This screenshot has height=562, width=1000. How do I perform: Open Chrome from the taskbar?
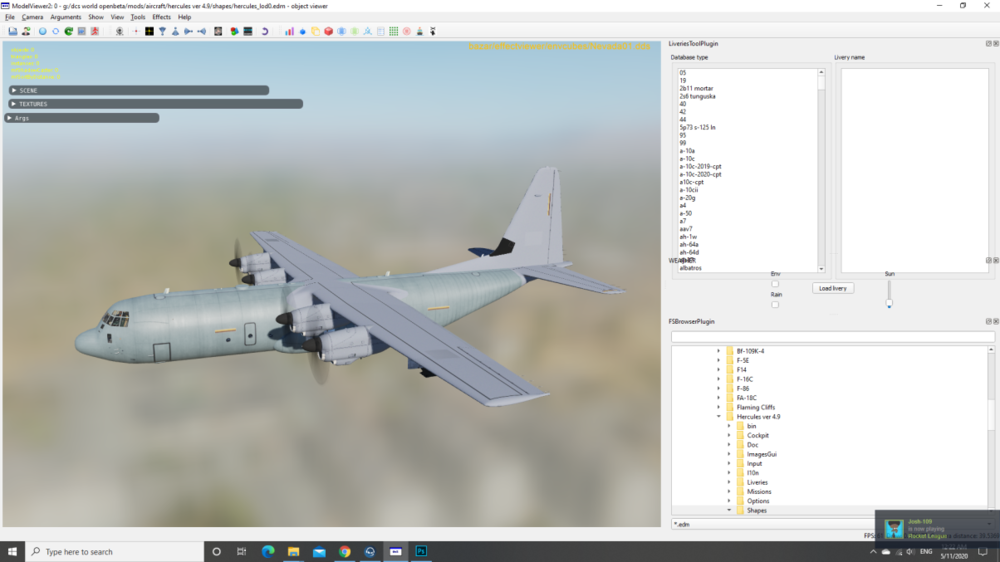pyautogui.click(x=344, y=551)
